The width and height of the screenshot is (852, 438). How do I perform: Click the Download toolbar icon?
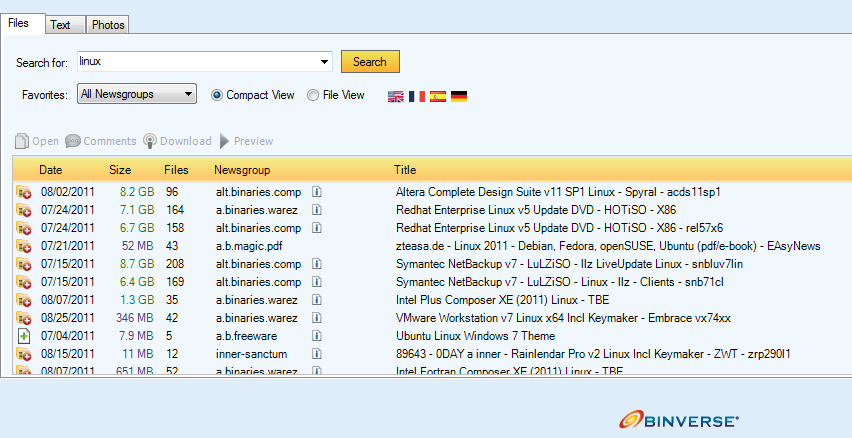pyautogui.click(x=150, y=141)
